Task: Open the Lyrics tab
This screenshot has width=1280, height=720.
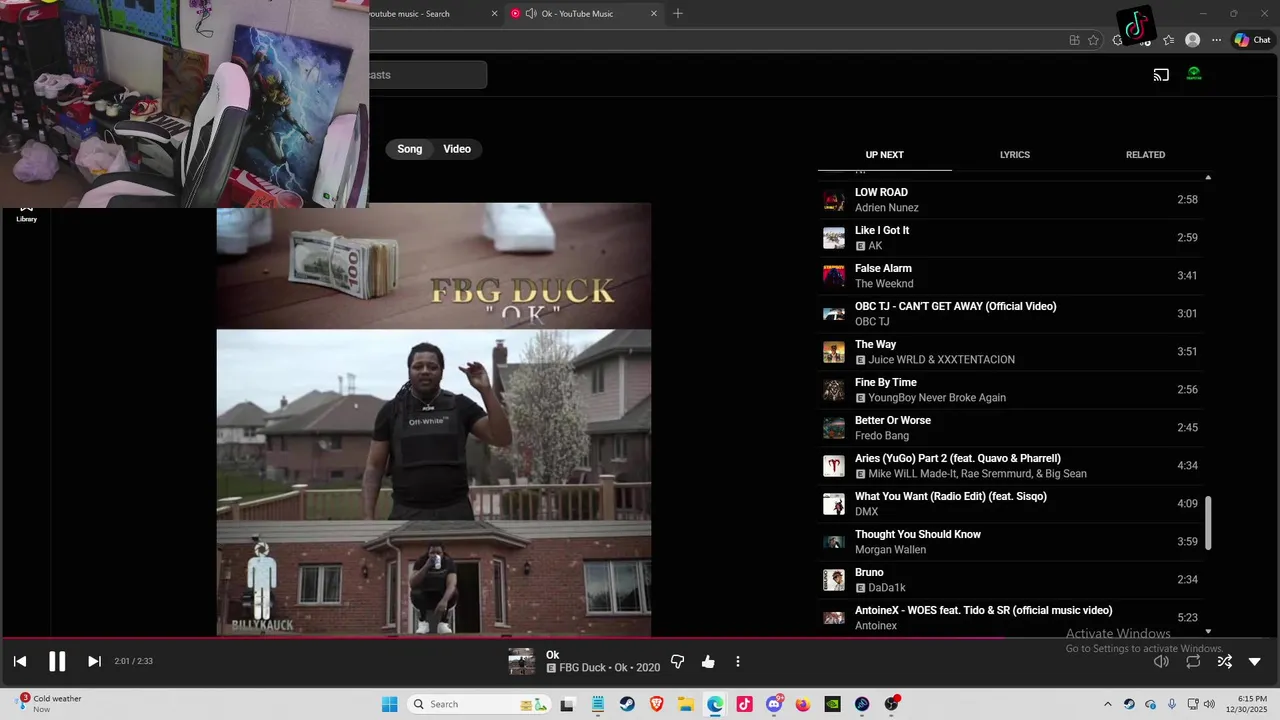Action: pos(1015,155)
